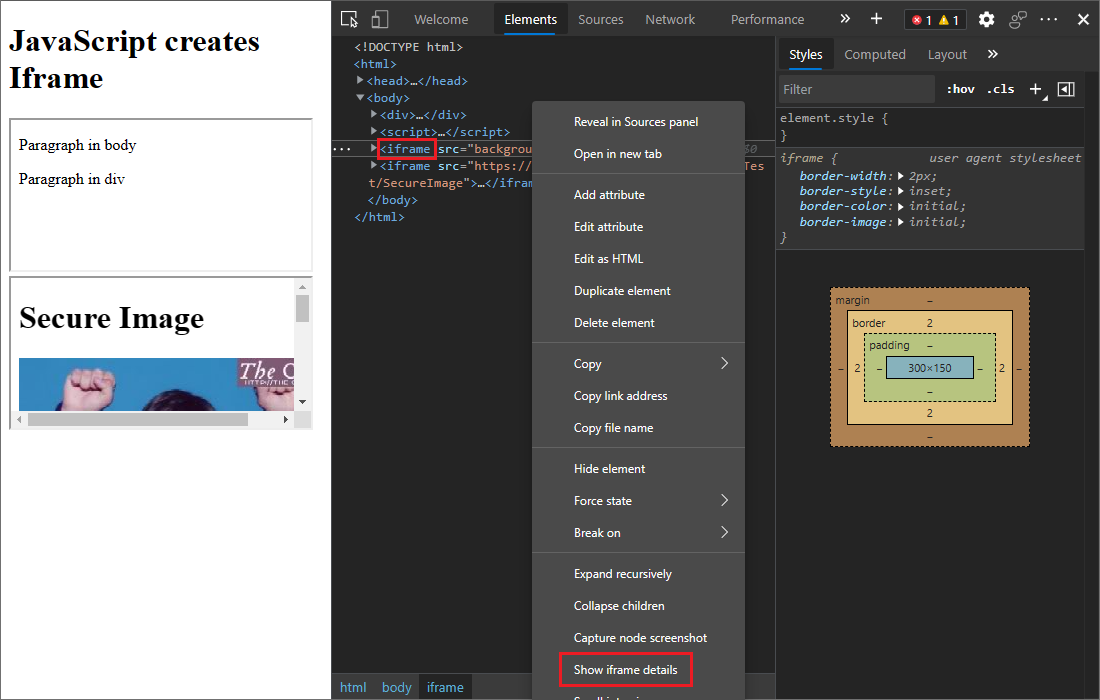Expand the selected iframe background node
This screenshot has height=700, width=1100.
pos(374,148)
